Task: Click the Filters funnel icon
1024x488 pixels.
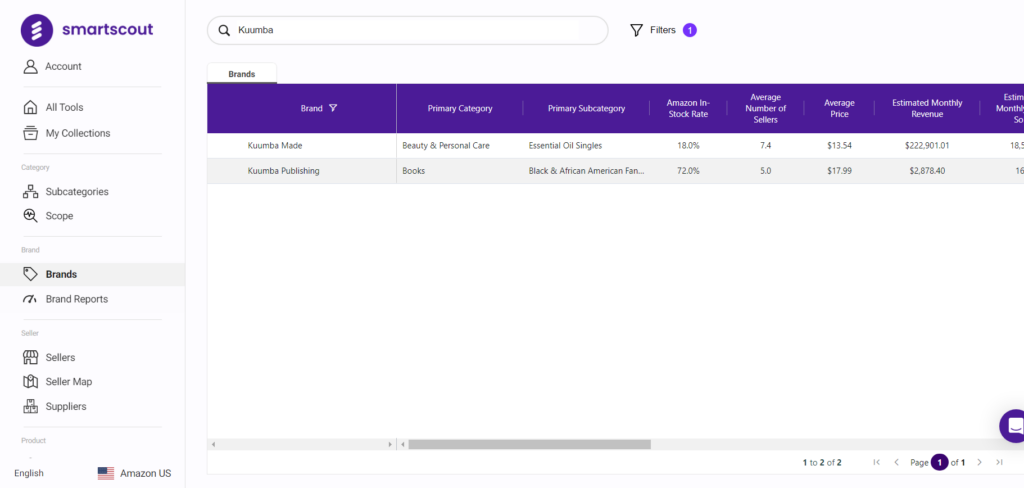Action: (636, 30)
